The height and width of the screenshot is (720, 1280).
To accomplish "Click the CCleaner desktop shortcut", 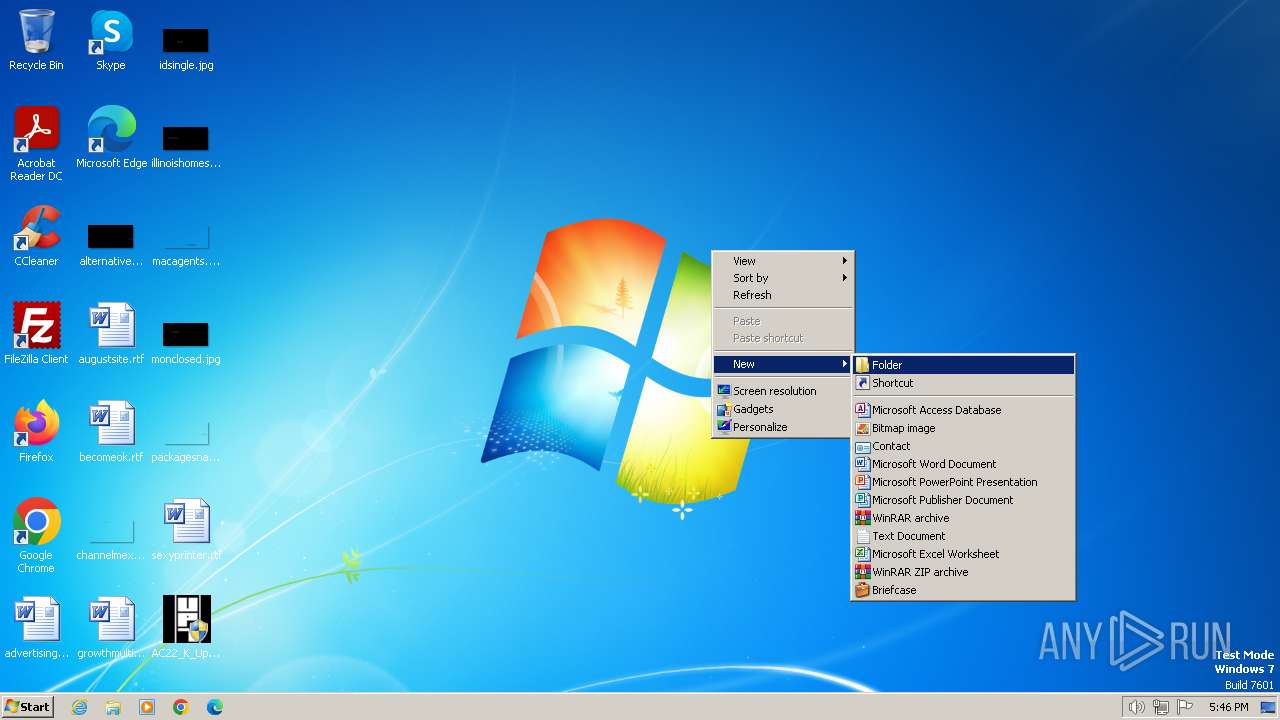I will pyautogui.click(x=36, y=236).
